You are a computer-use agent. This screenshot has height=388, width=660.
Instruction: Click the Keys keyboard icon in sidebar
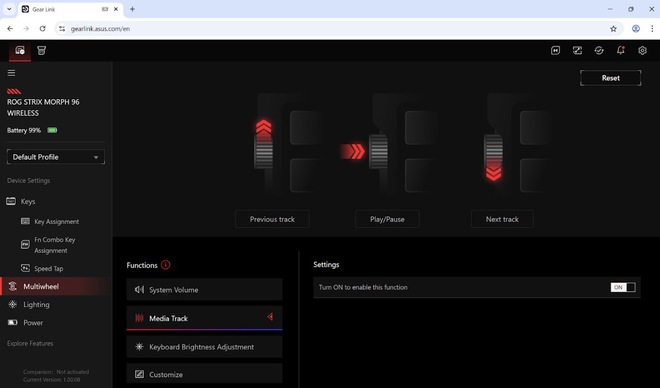tap(11, 201)
